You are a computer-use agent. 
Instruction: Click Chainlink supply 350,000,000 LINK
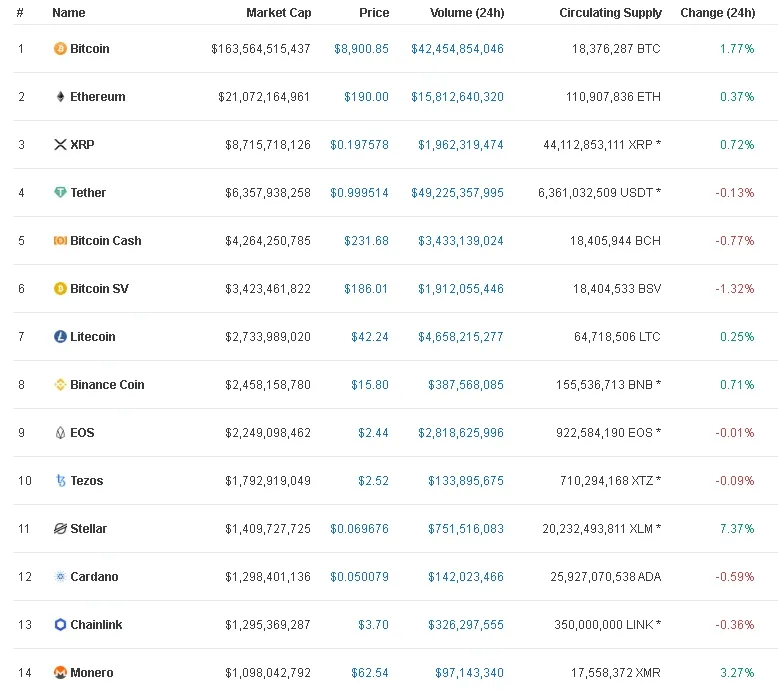pos(604,625)
